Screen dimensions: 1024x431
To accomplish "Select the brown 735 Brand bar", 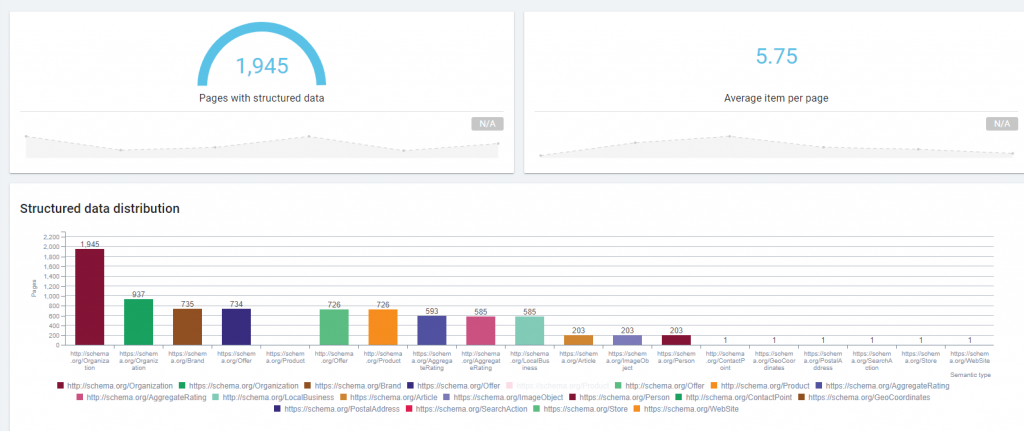I will click(x=187, y=327).
